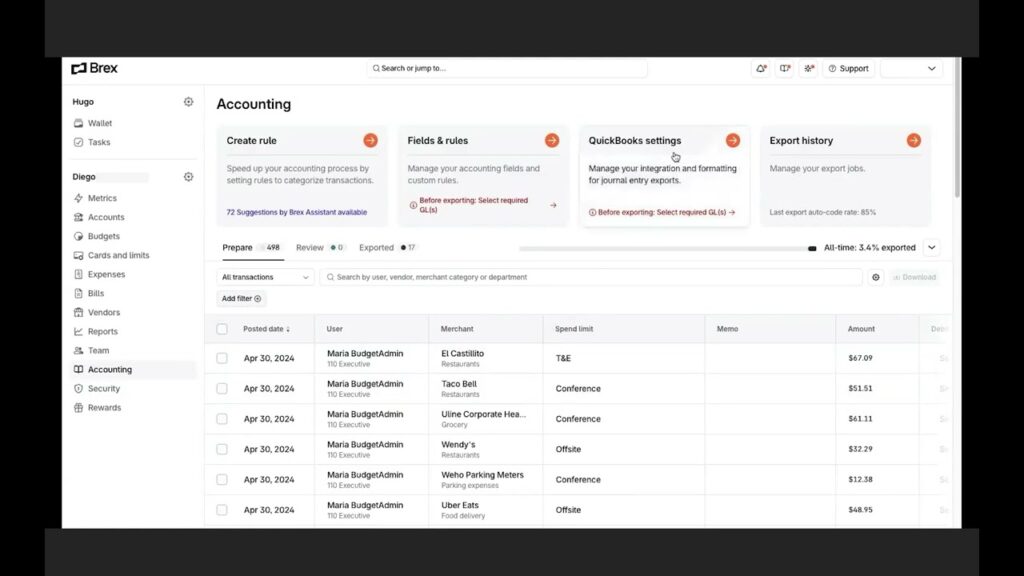Screen dimensions: 1024x576
Task: Click Export history arrow icon
Action: tap(914, 140)
